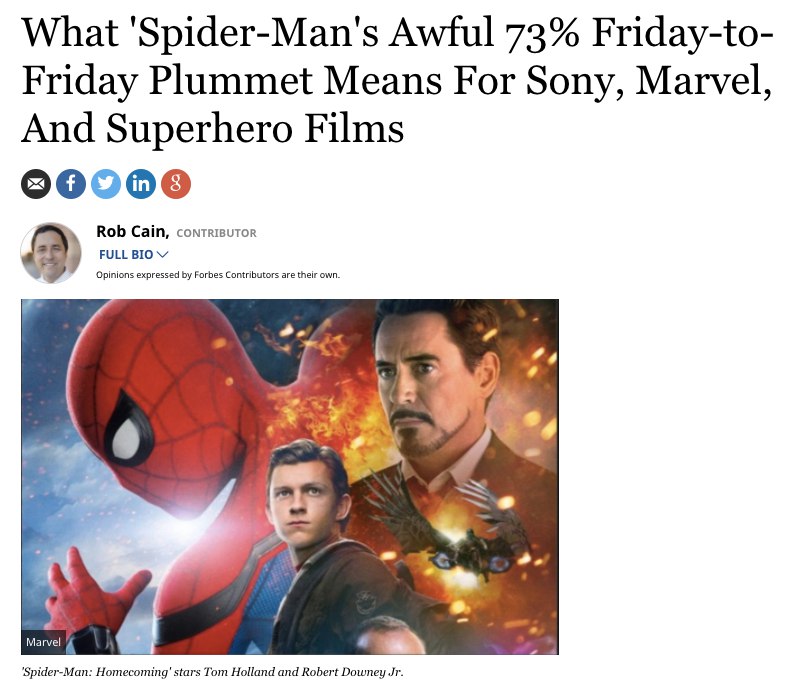The image size is (807, 688).
Task: Click the chevron arrow beside Full Bio
Action: [x=163, y=254]
